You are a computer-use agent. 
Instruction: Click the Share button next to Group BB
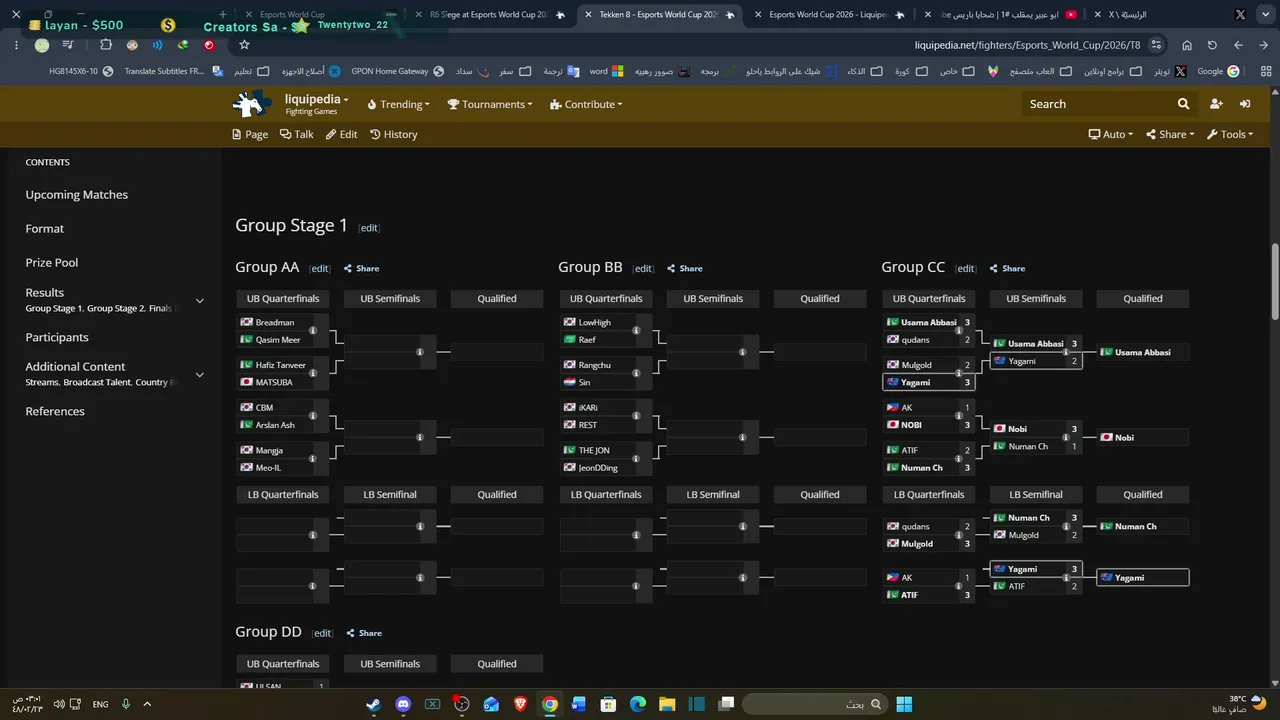tap(685, 269)
